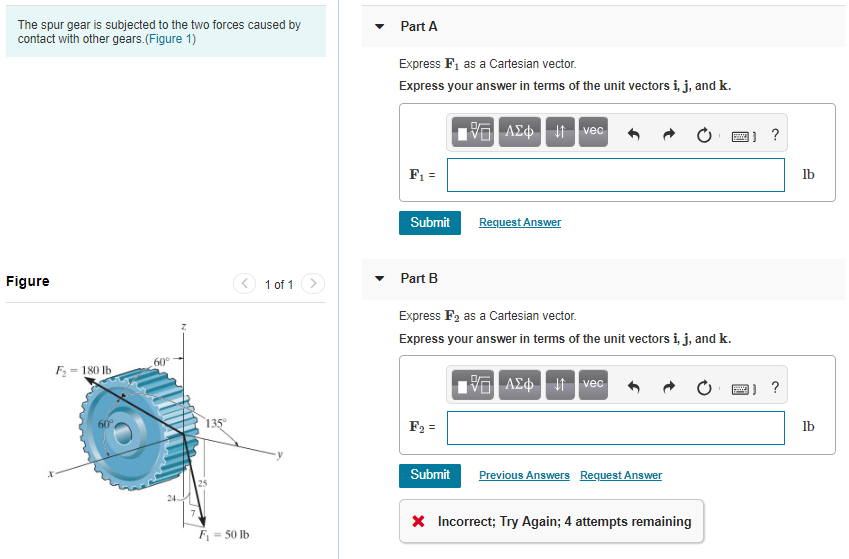This screenshot has height=559, width=849.
Task: Submit the Part B answer
Action: point(430,476)
